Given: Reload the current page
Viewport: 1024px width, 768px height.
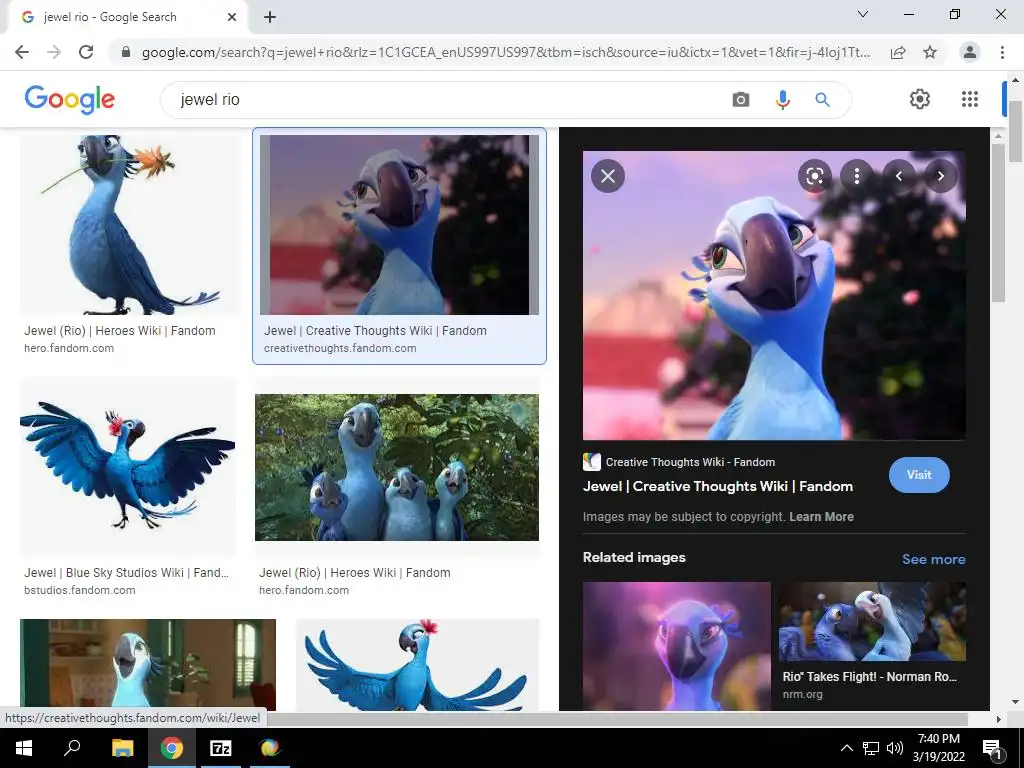Looking at the screenshot, I should (86, 52).
